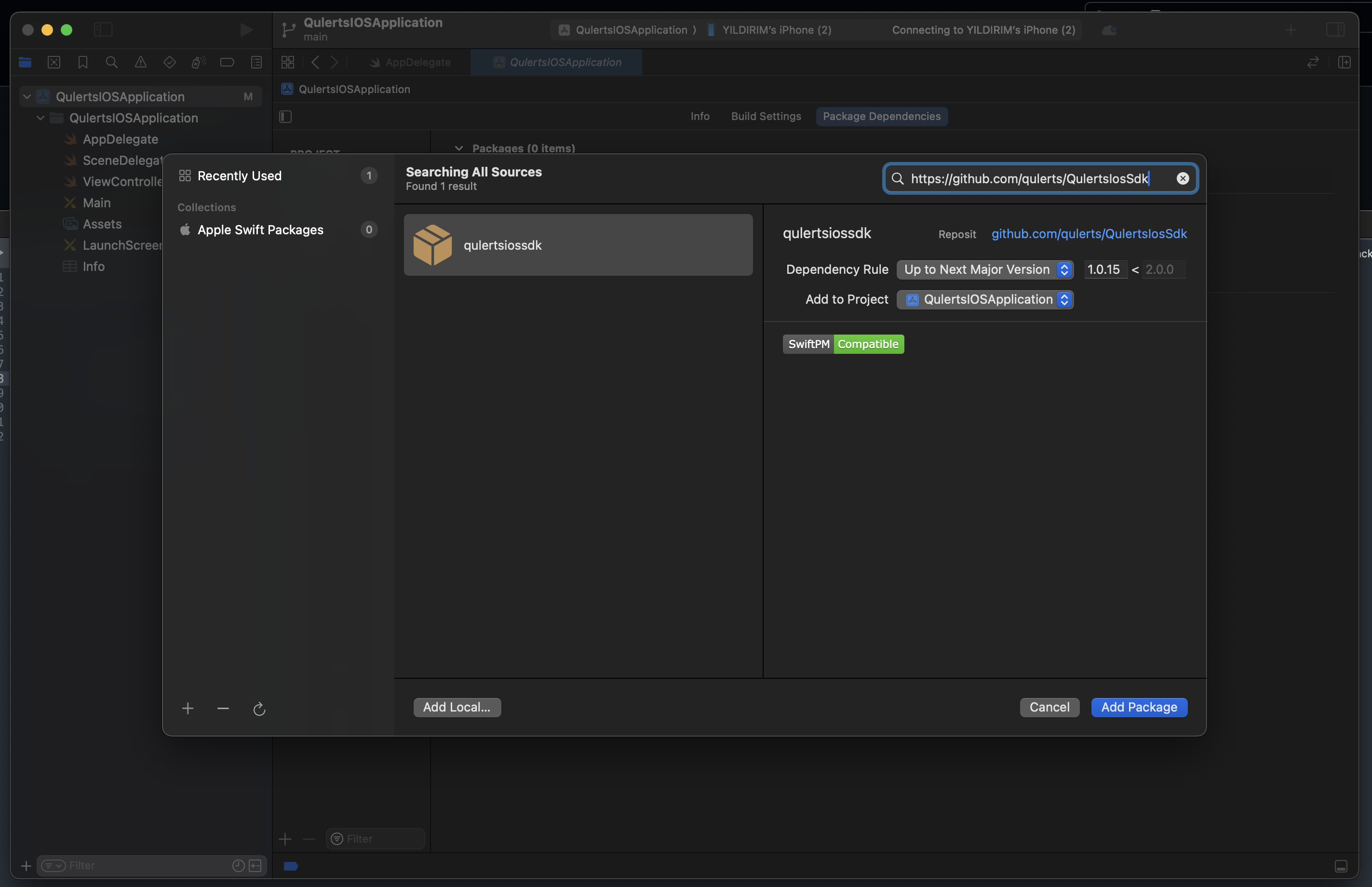The image size is (1372, 887).
Task: Go back in editor history
Action: [315, 62]
